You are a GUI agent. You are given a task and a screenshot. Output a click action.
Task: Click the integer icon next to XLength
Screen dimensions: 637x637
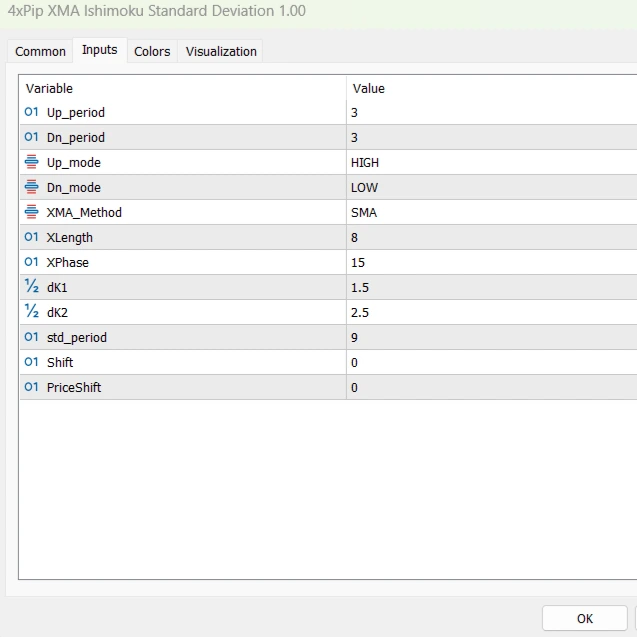tap(31, 237)
